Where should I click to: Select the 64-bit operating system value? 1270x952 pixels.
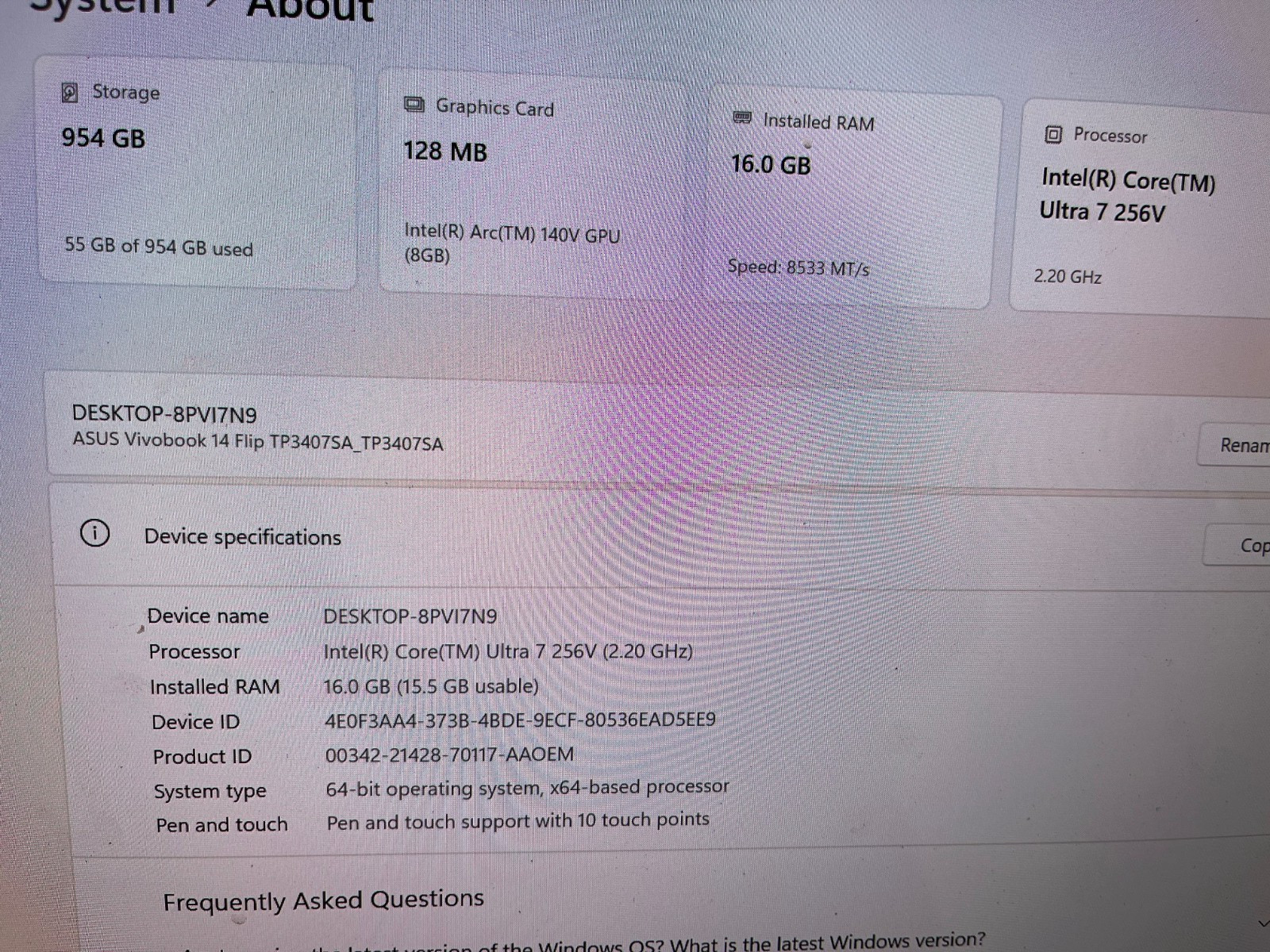pyautogui.click(x=527, y=788)
